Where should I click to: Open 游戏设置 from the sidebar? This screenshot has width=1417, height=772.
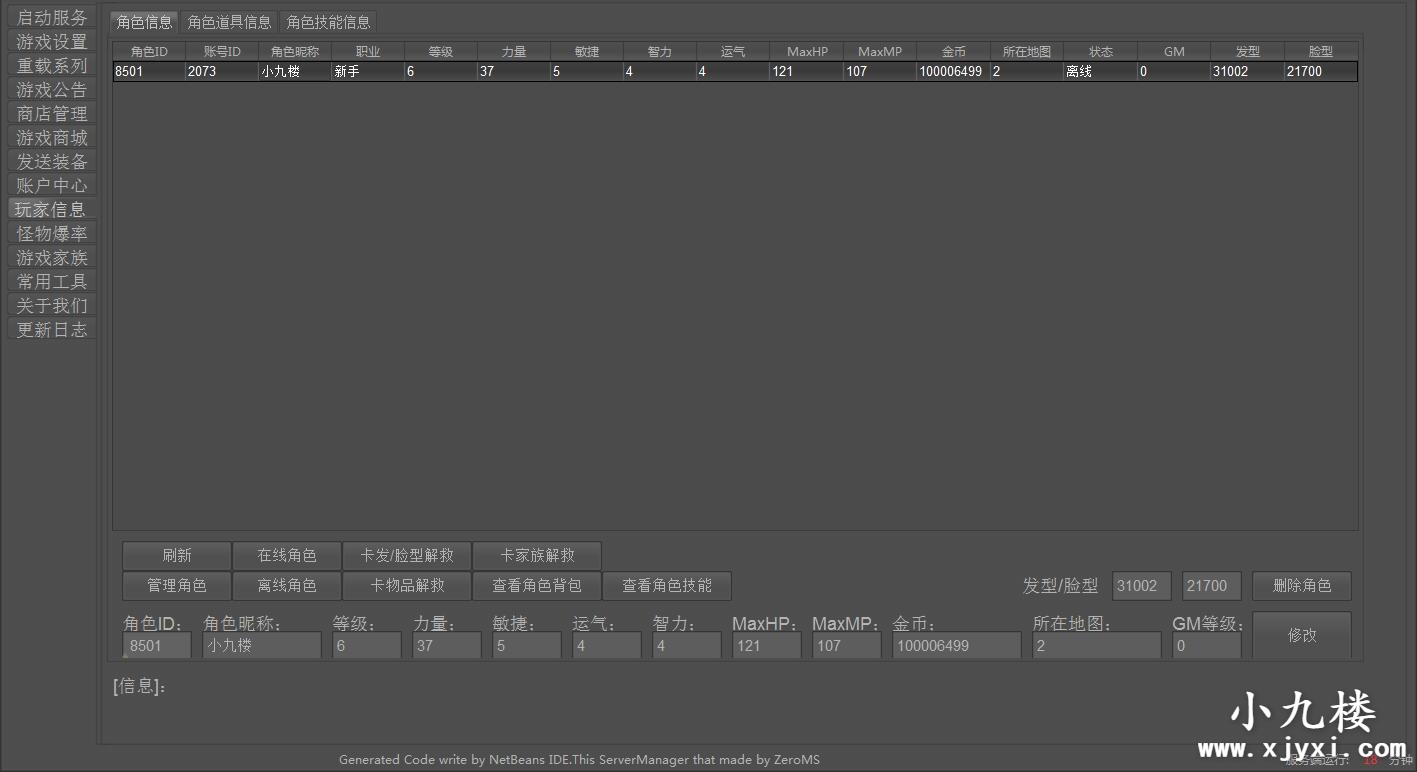click(x=52, y=42)
